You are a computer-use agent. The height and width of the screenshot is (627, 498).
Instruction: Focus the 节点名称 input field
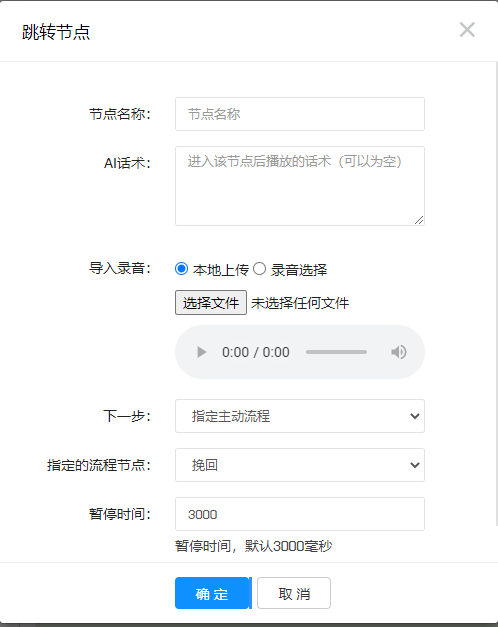coord(300,114)
